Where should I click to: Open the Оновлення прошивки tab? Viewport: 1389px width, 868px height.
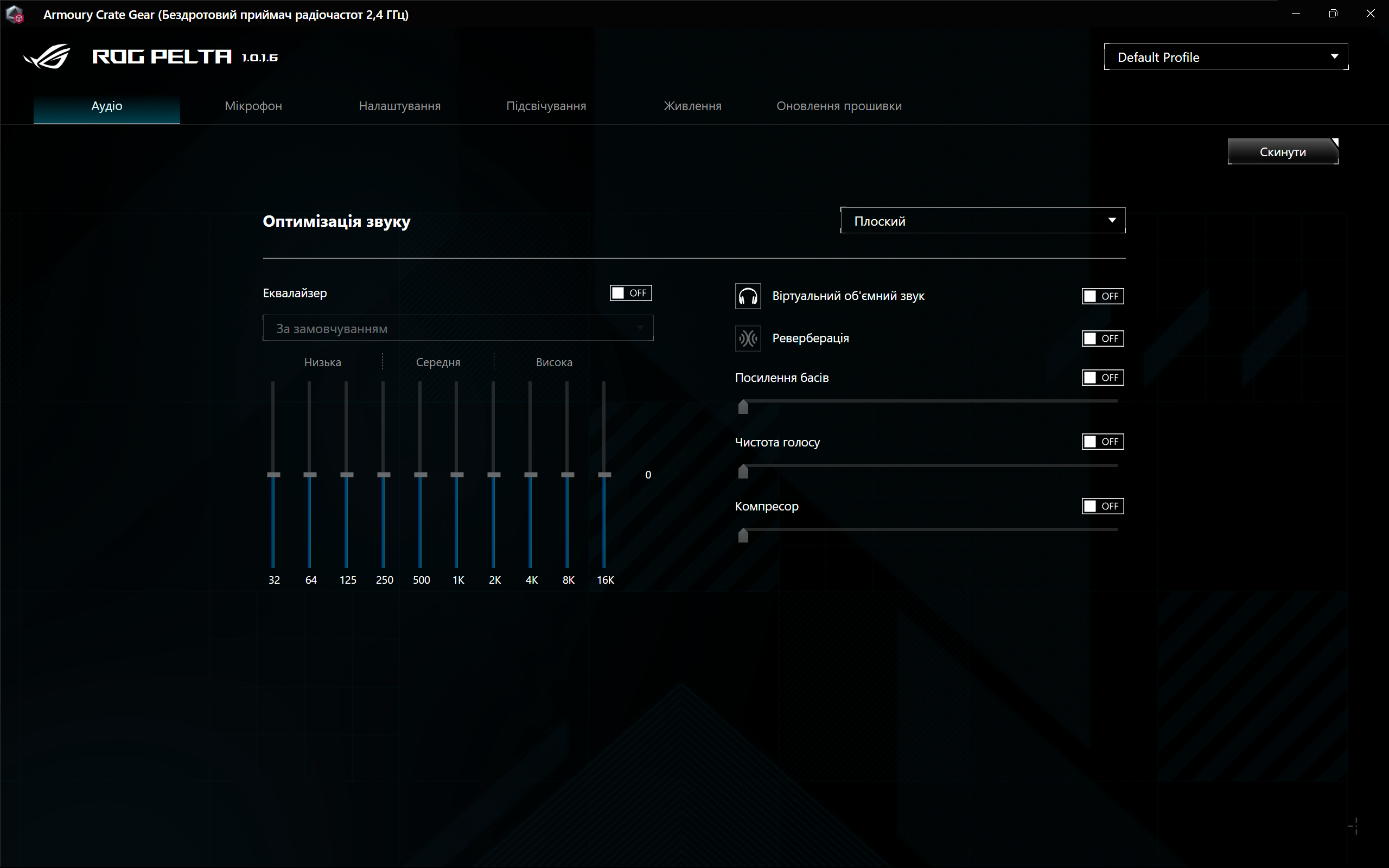coord(839,106)
